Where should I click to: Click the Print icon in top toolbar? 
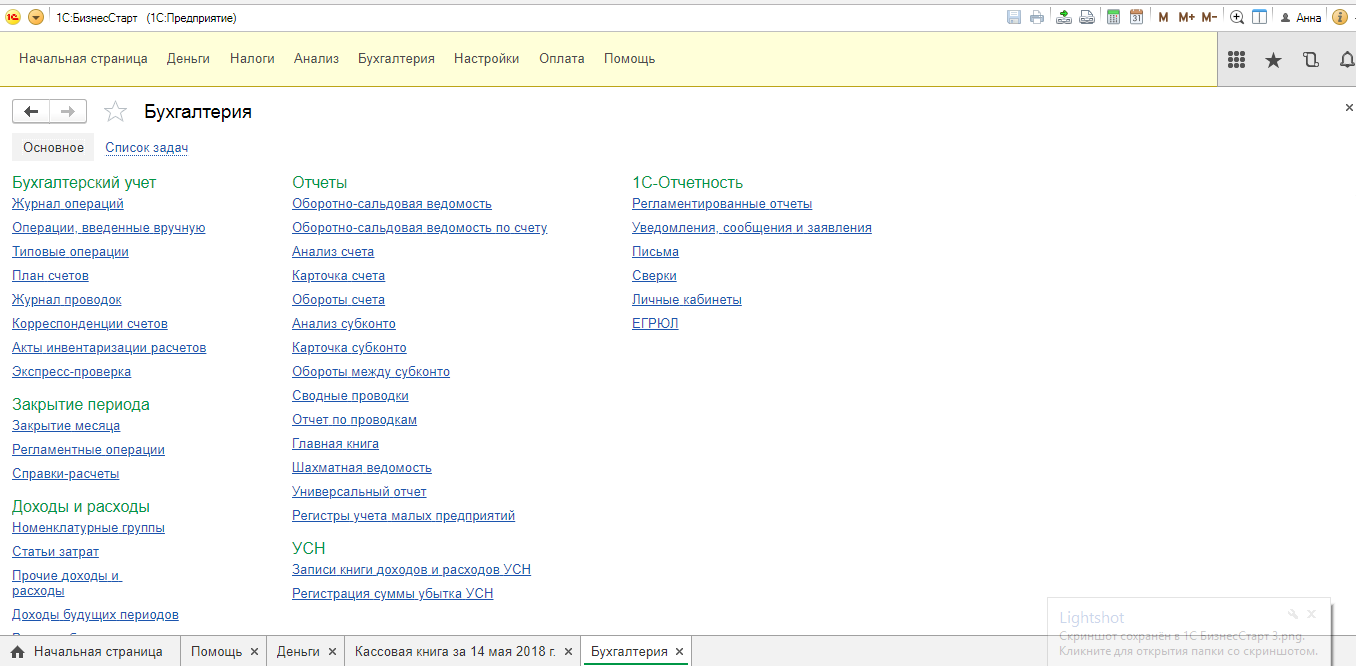pyautogui.click(x=1037, y=17)
